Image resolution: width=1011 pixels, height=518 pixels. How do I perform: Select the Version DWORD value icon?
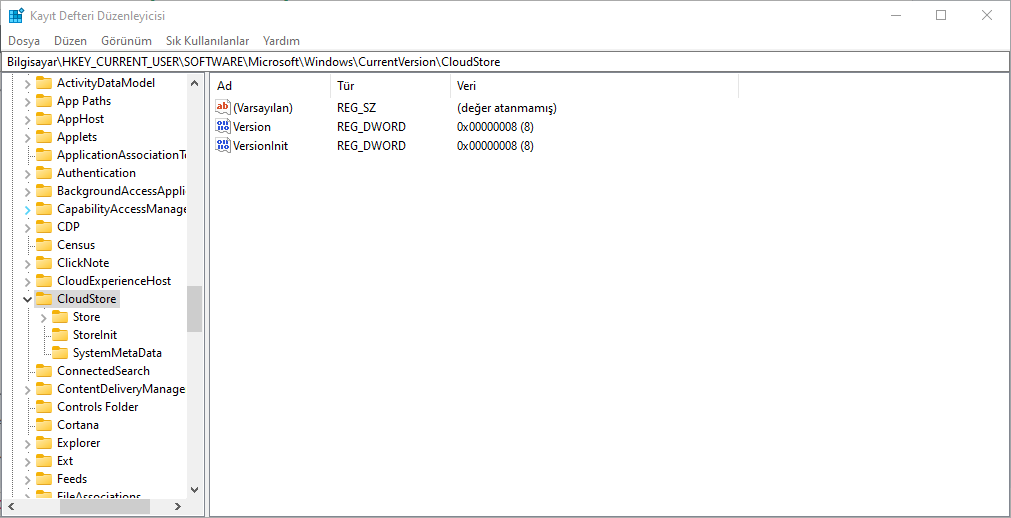point(222,126)
